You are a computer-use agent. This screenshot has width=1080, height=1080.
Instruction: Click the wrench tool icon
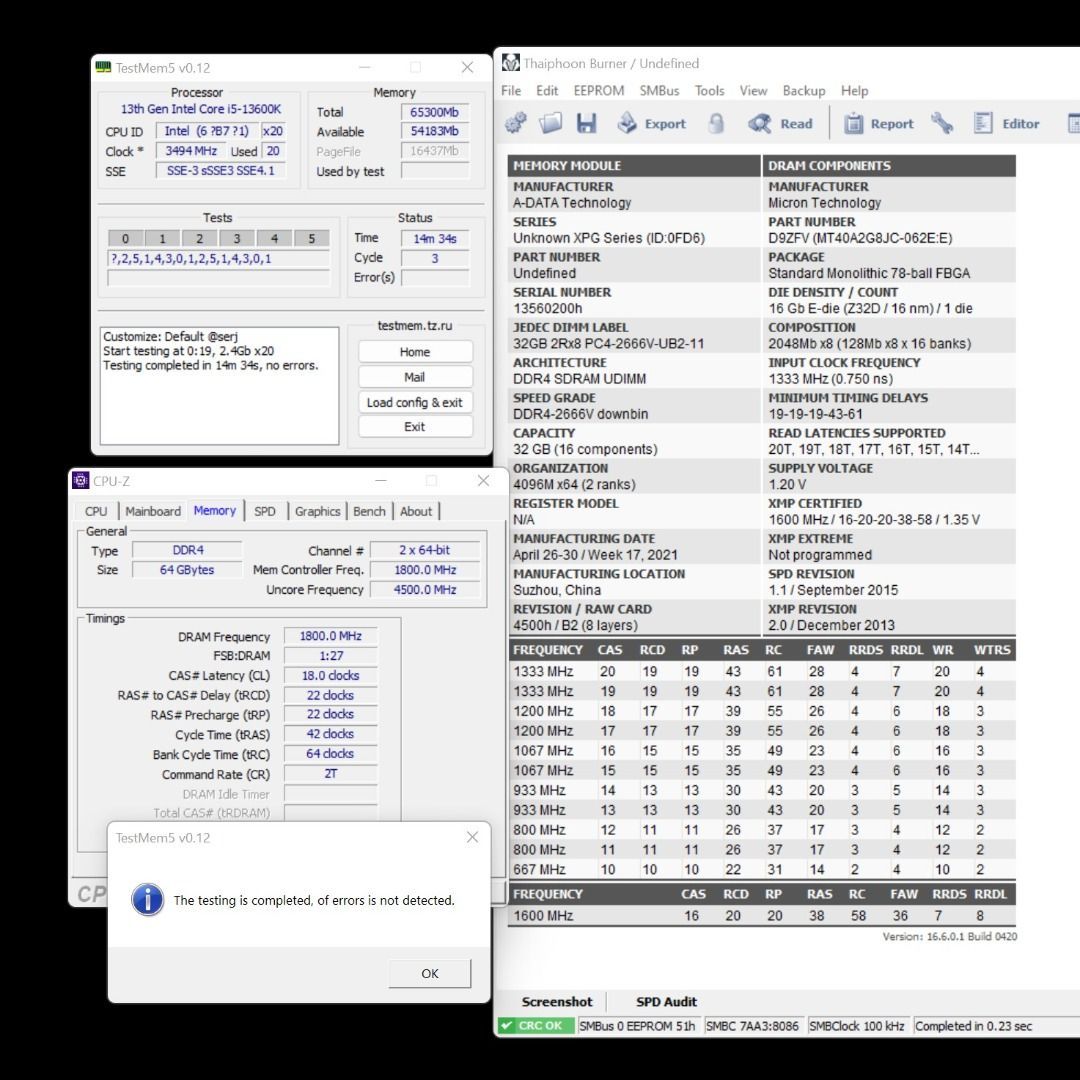coord(941,123)
